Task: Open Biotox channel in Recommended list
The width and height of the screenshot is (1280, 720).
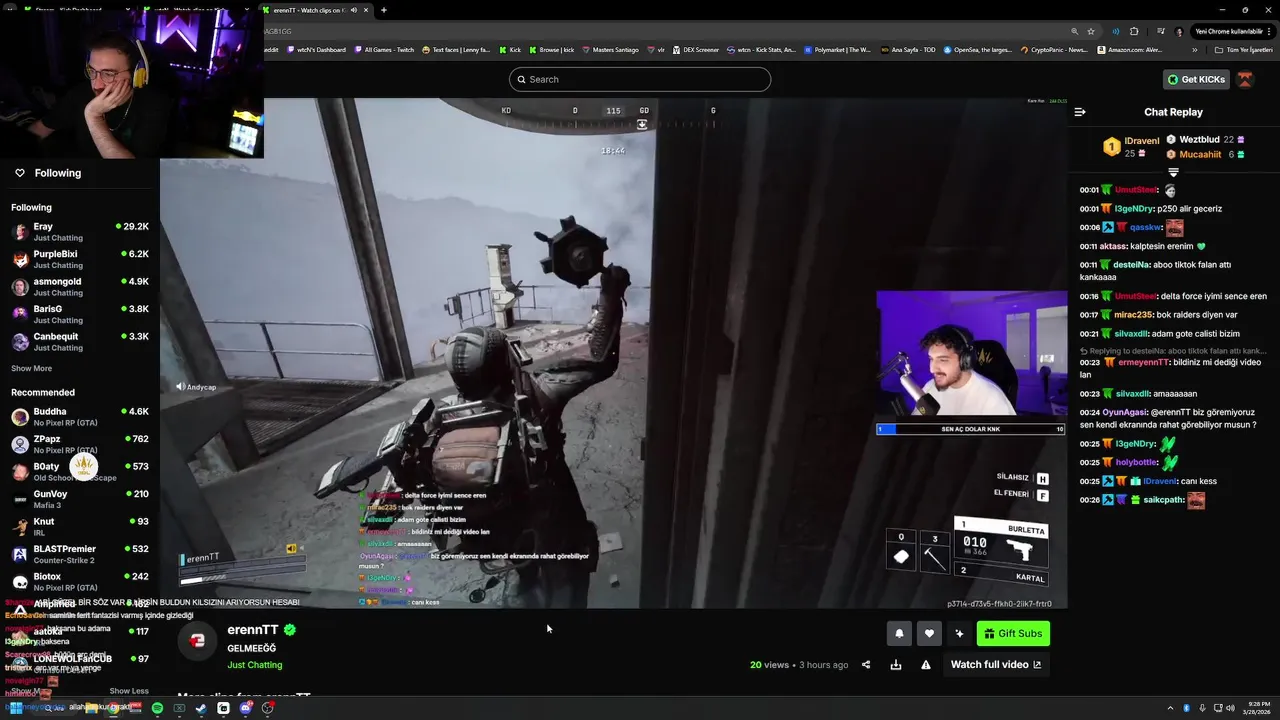Action: [x=80, y=581]
